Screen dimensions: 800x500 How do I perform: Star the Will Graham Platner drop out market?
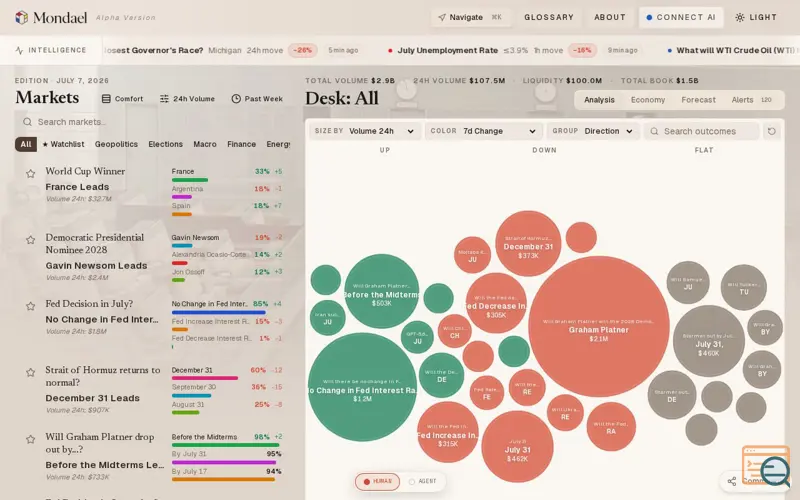point(31,439)
